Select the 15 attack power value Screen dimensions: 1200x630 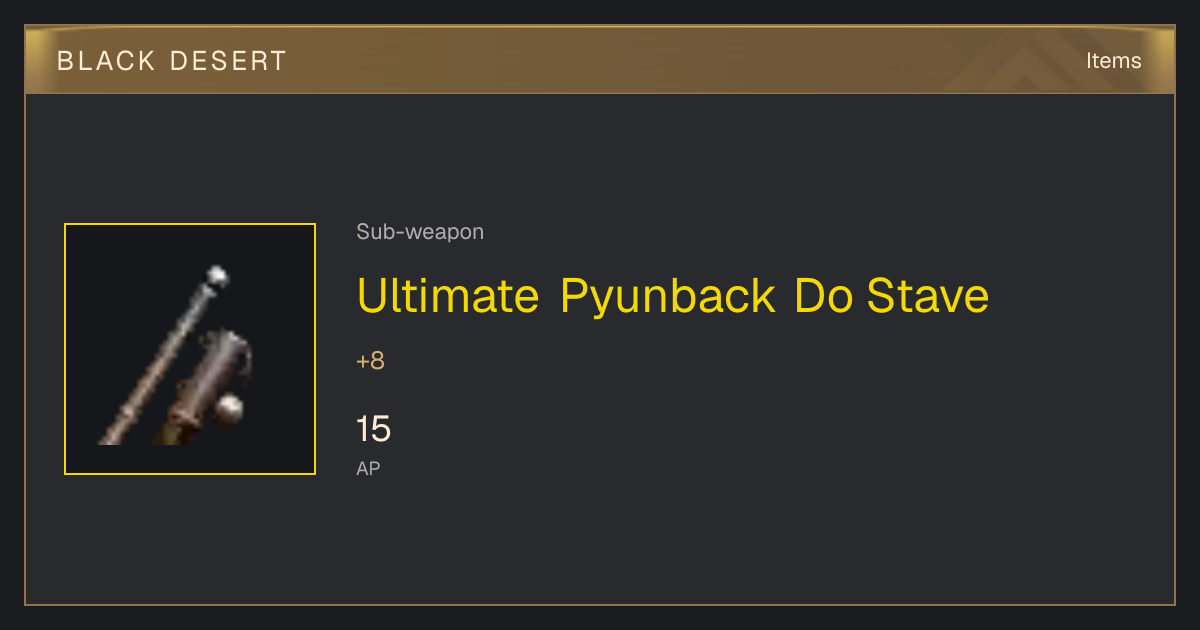(x=373, y=429)
